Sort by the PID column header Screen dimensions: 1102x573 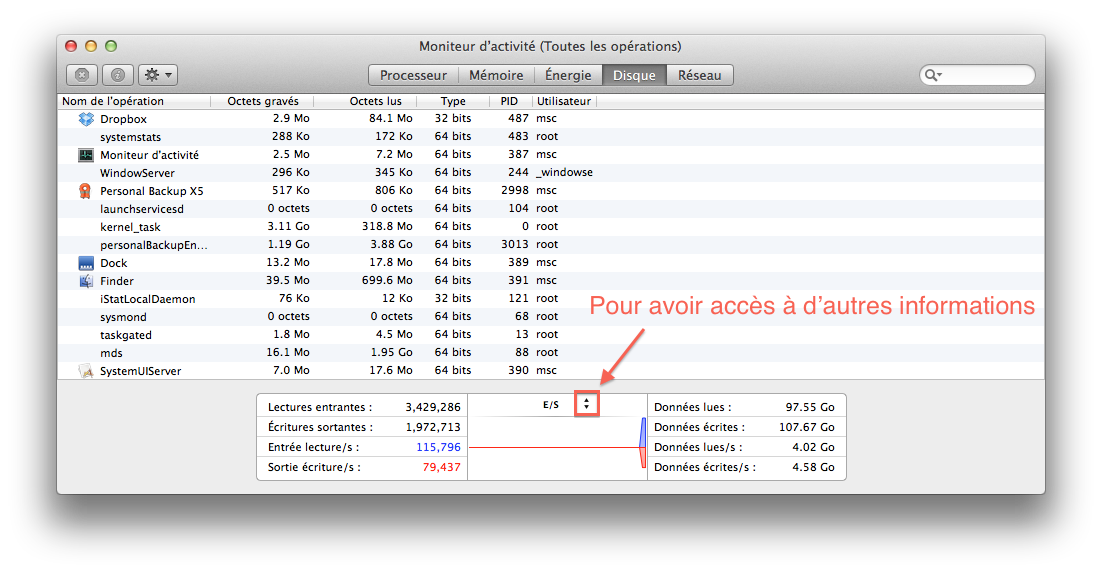coord(509,101)
